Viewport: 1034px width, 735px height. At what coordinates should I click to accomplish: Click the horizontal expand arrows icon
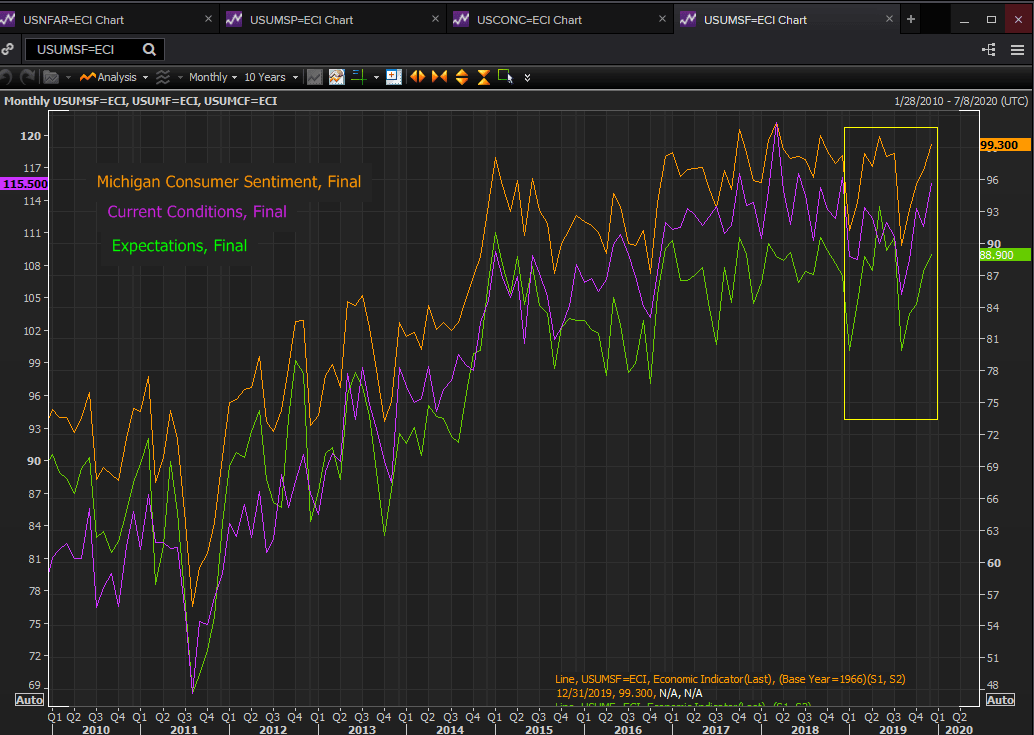(x=417, y=77)
